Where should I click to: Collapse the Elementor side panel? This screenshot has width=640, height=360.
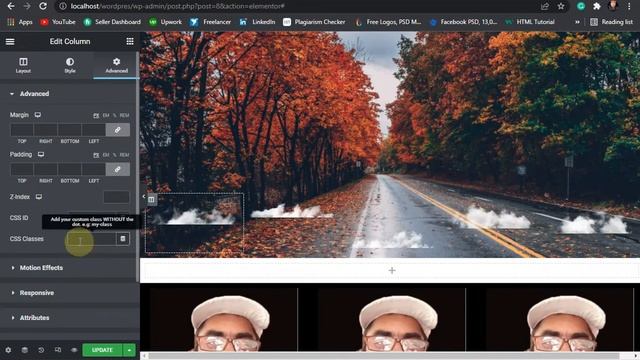144,197
